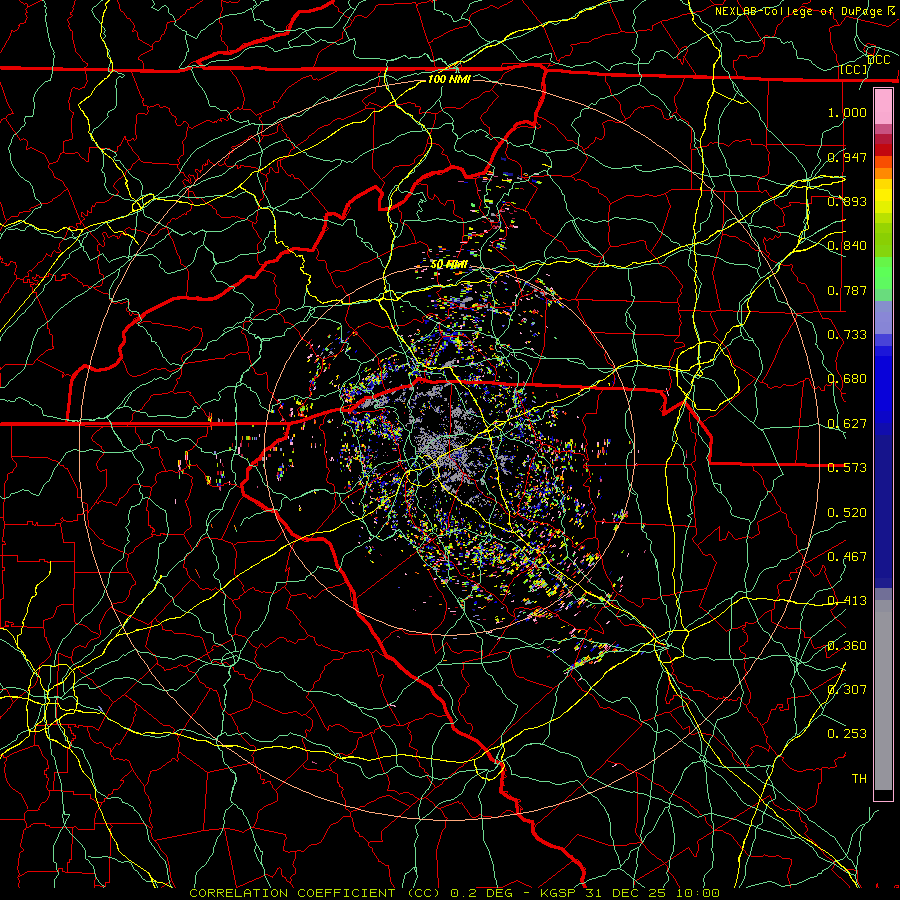Screen dimensions: 900x900
Task: Click the 0.787 legend value
Action: [847, 290]
